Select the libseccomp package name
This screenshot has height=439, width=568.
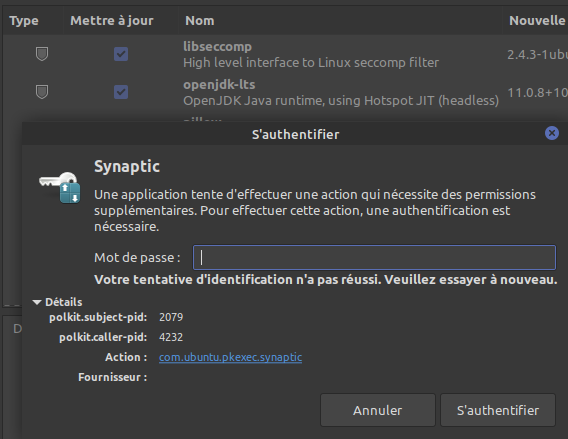(217, 46)
